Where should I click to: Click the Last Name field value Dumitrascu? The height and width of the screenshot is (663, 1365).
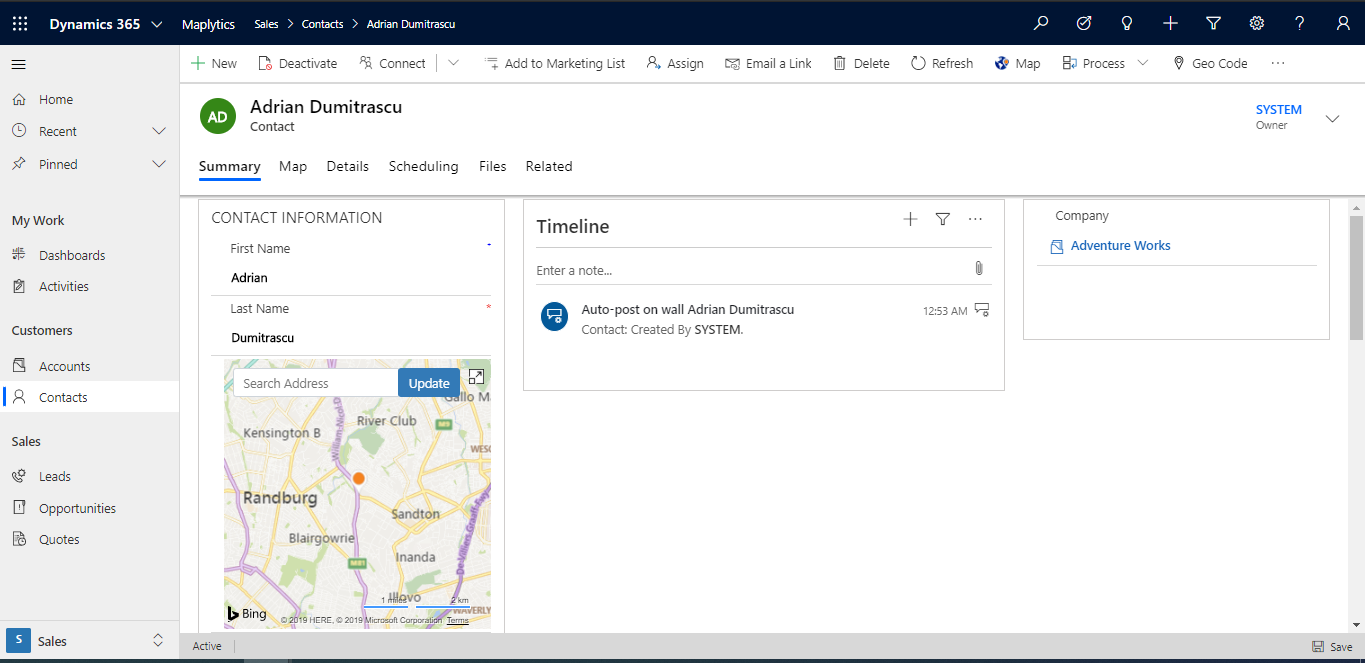pyautogui.click(x=263, y=338)
